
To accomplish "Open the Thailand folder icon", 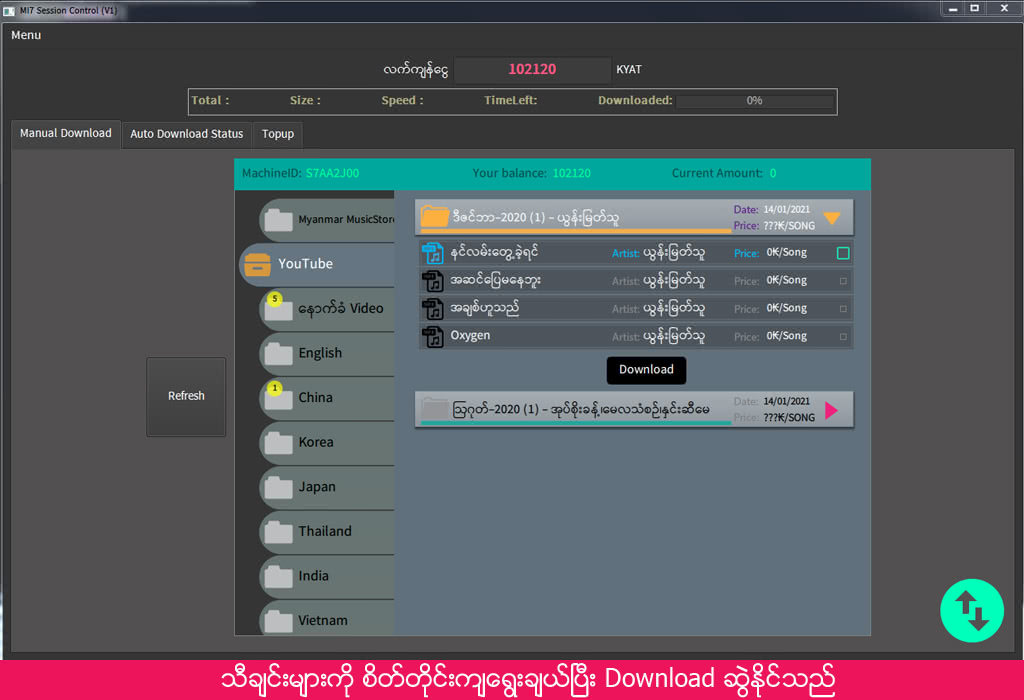I will pos(277,531).
